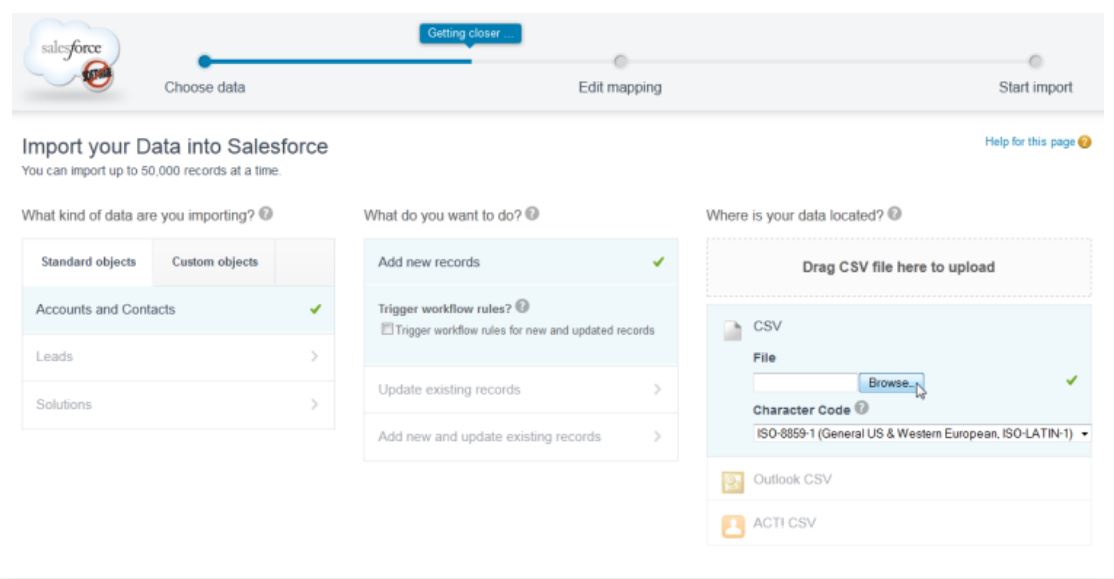Select Outlook CSV source
1114x579 pixels.
click(899, 480)
